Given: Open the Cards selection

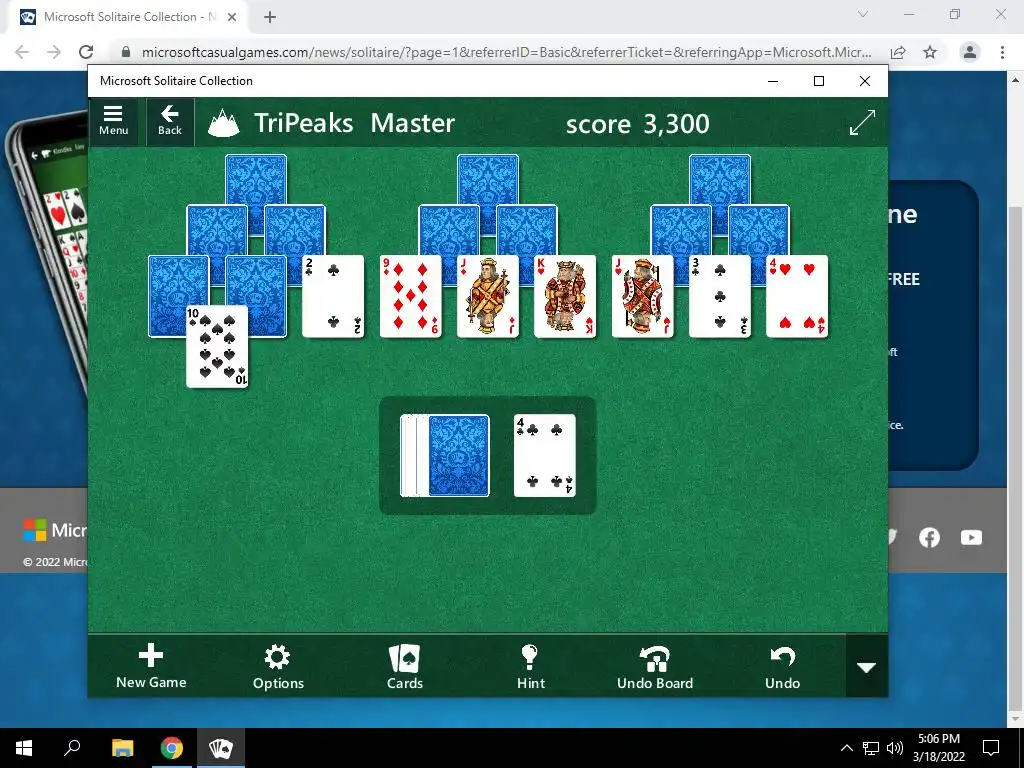Looking at the screenshot, I should tap(404, 666).
